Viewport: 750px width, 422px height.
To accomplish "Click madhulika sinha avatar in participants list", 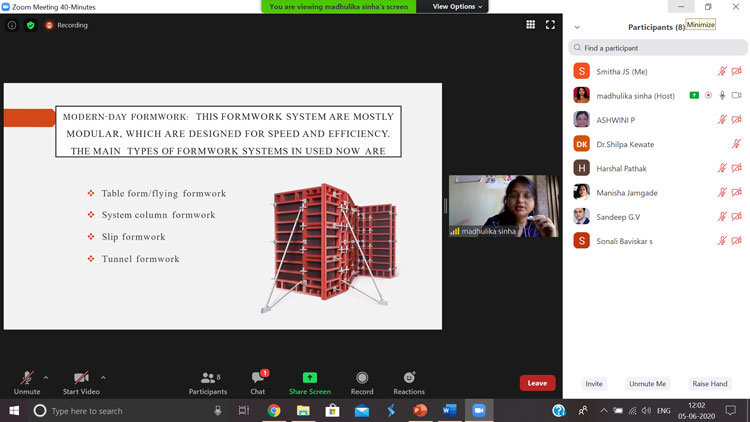I will [582, 95].
